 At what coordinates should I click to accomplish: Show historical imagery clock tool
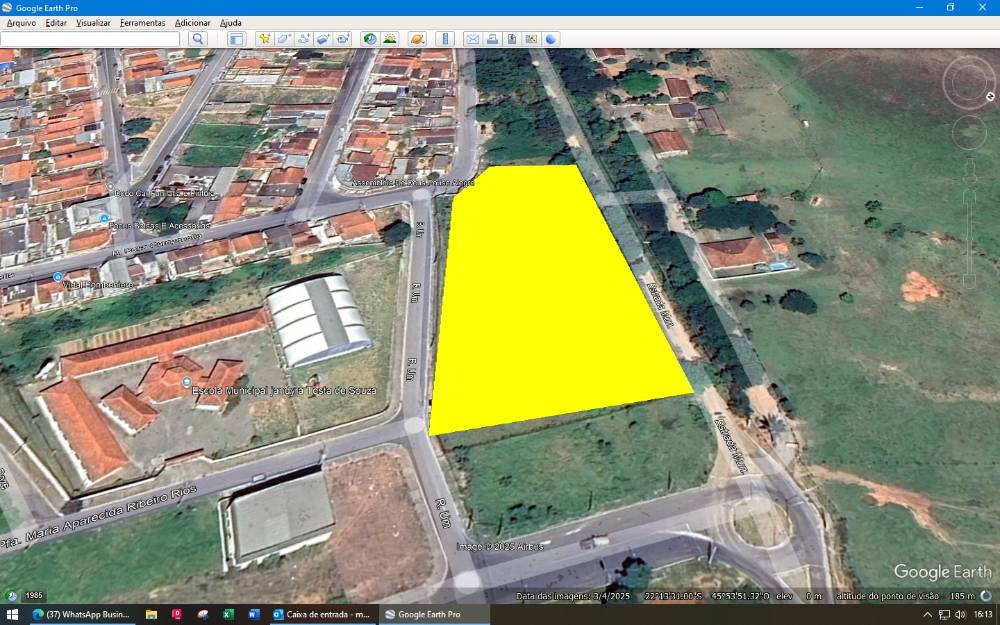pos(370,39)
